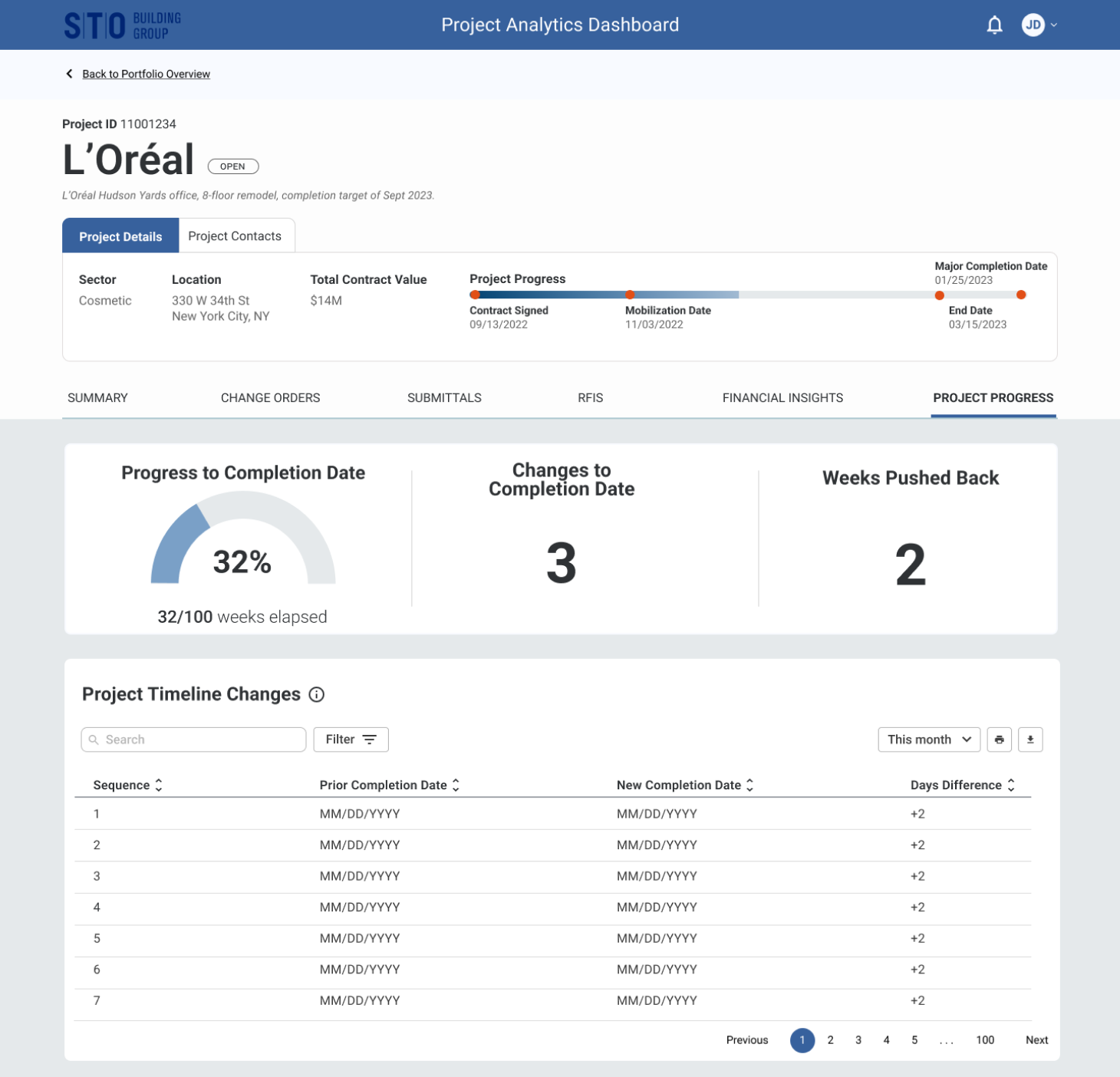
Task: Expand the user account menu chevron
Action: (1054, 25)
